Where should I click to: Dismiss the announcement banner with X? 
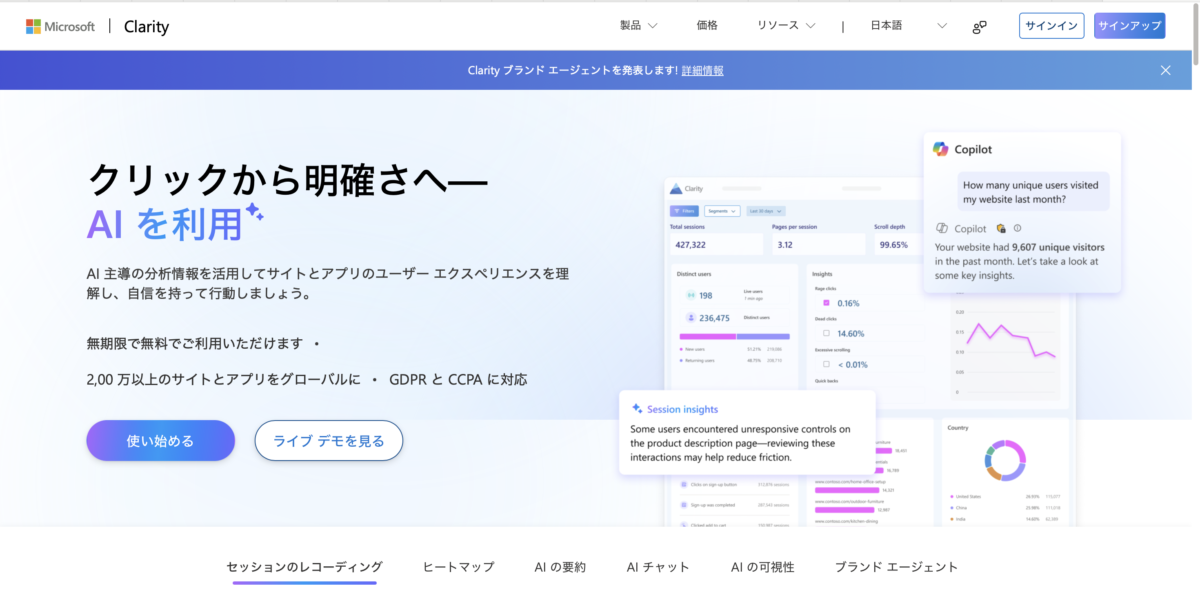pyautogui.click(x=1165, y=70)
